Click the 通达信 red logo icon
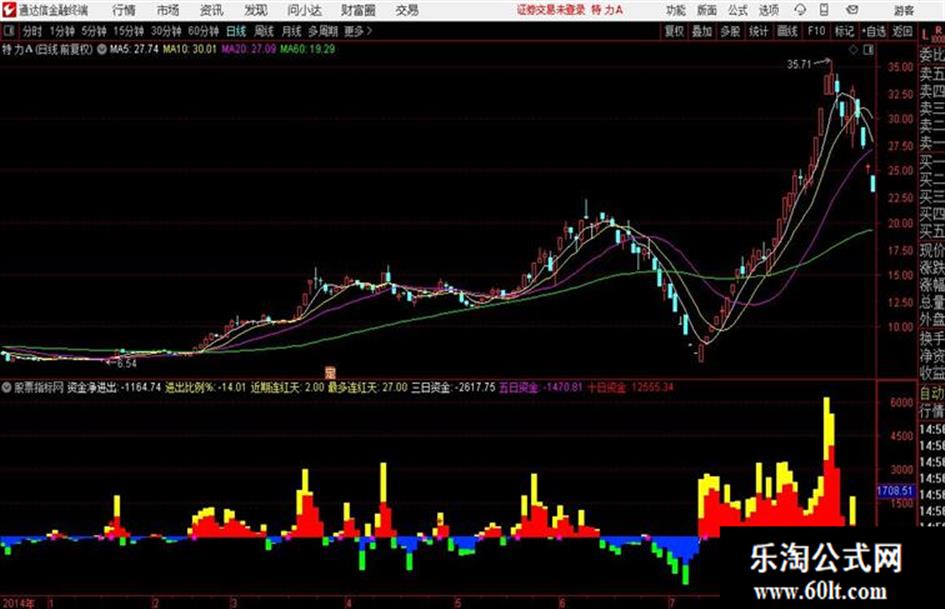 point(8,10)
